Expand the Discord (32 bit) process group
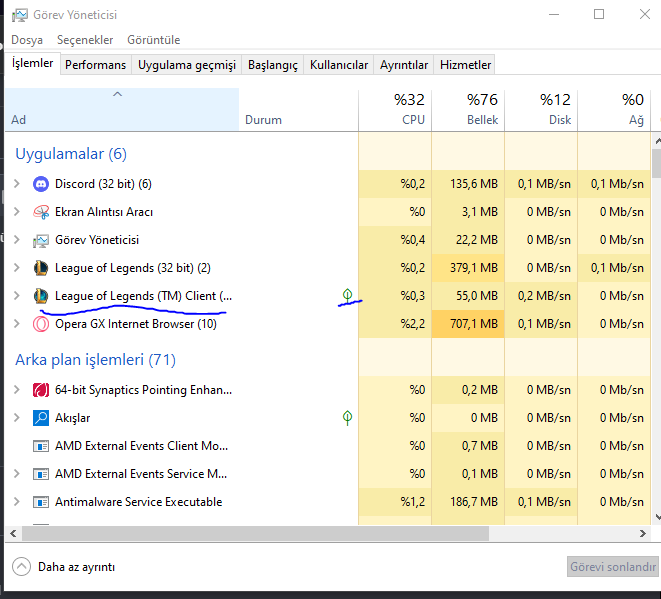The height and width of the screenshot is (599, 661). tap(17, 184)
